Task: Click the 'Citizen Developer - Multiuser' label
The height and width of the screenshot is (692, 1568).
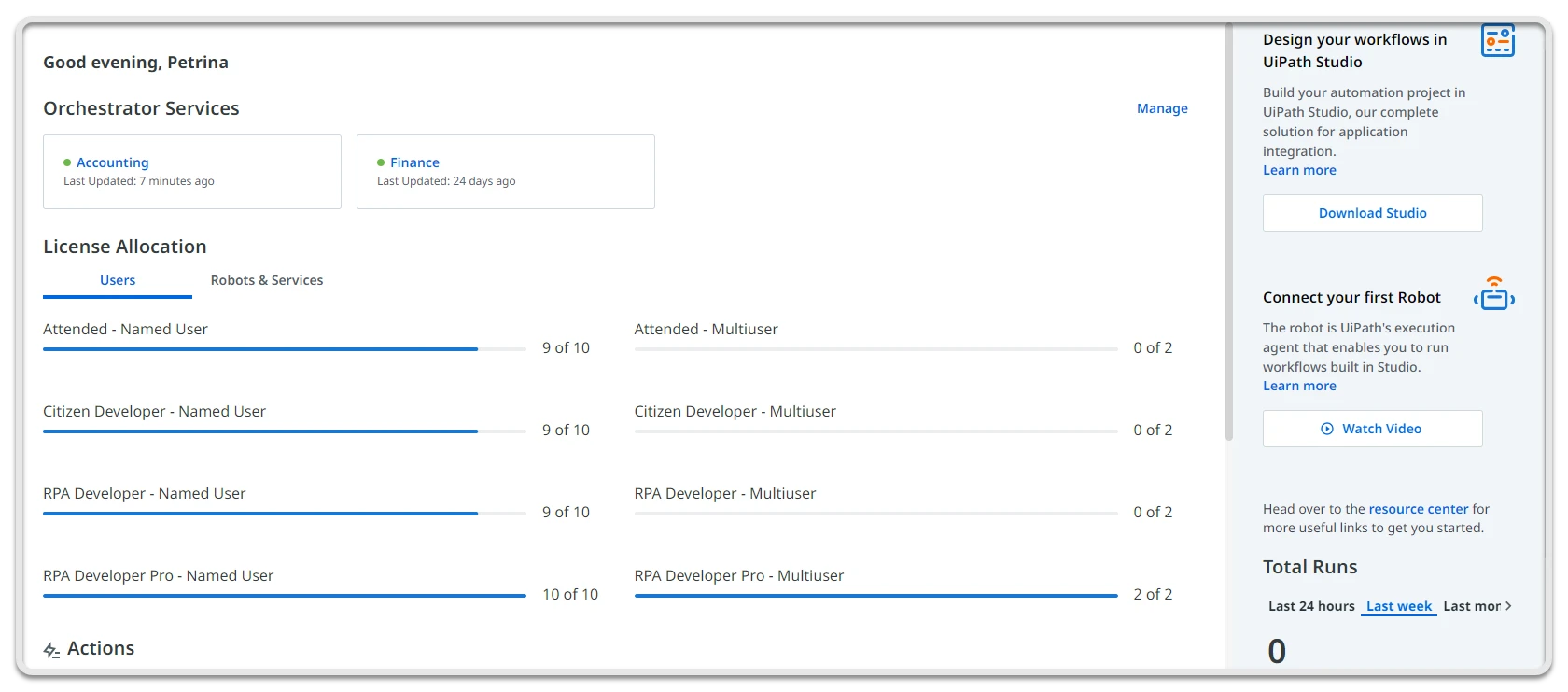Action: point(735,411)
